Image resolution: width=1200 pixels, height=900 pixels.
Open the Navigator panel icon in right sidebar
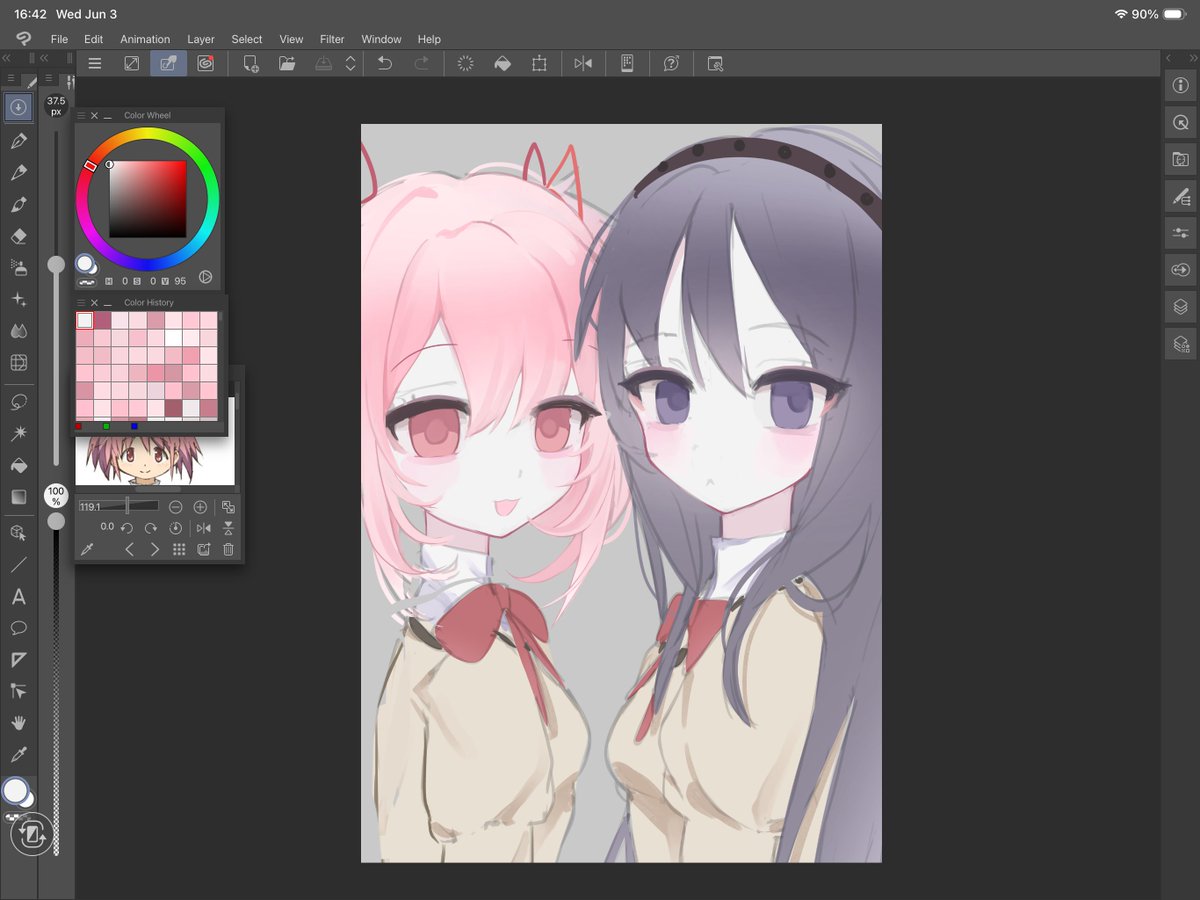1180,122
